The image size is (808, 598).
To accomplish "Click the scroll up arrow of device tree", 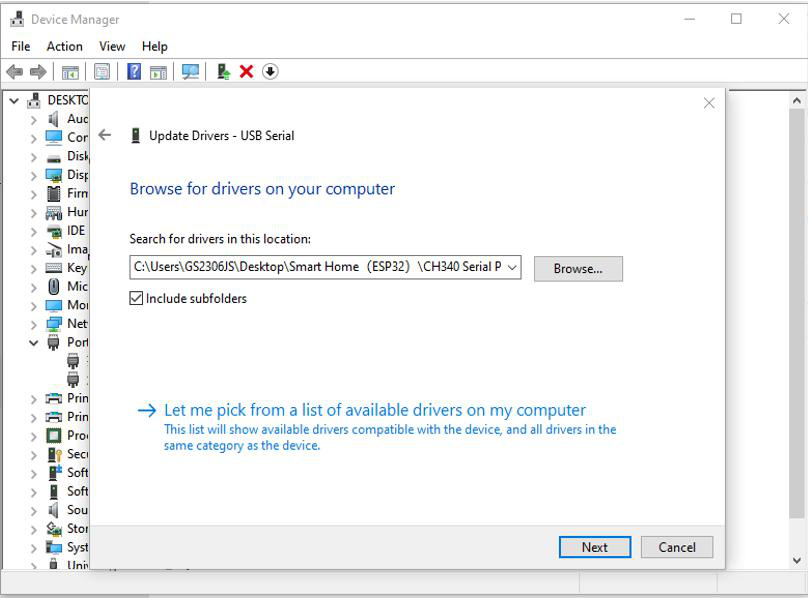I will [797, 101].
